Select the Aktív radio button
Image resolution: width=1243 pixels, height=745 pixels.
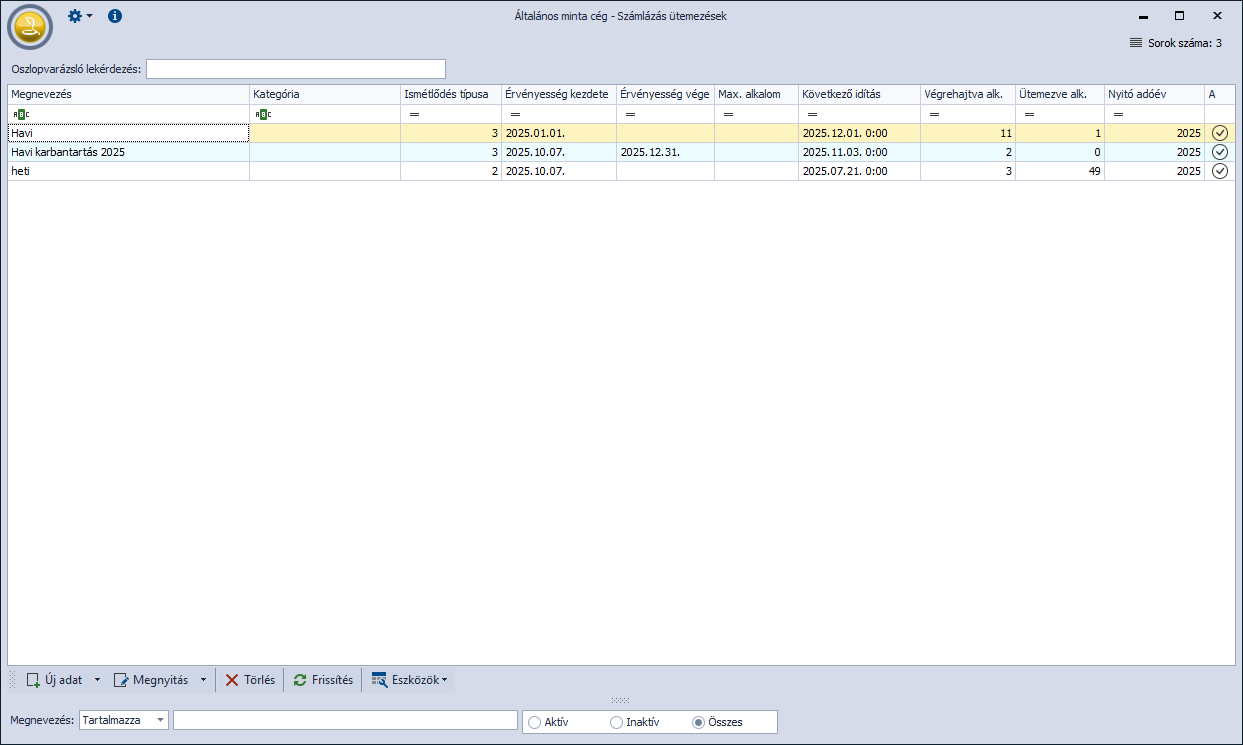[x=534, y=722]
